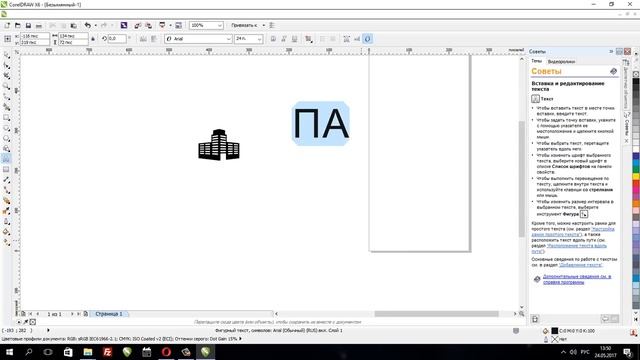Viewport: 640px width, 360px height.
Task: Select the Color Eyedropper tool
Action: (7, 211)
